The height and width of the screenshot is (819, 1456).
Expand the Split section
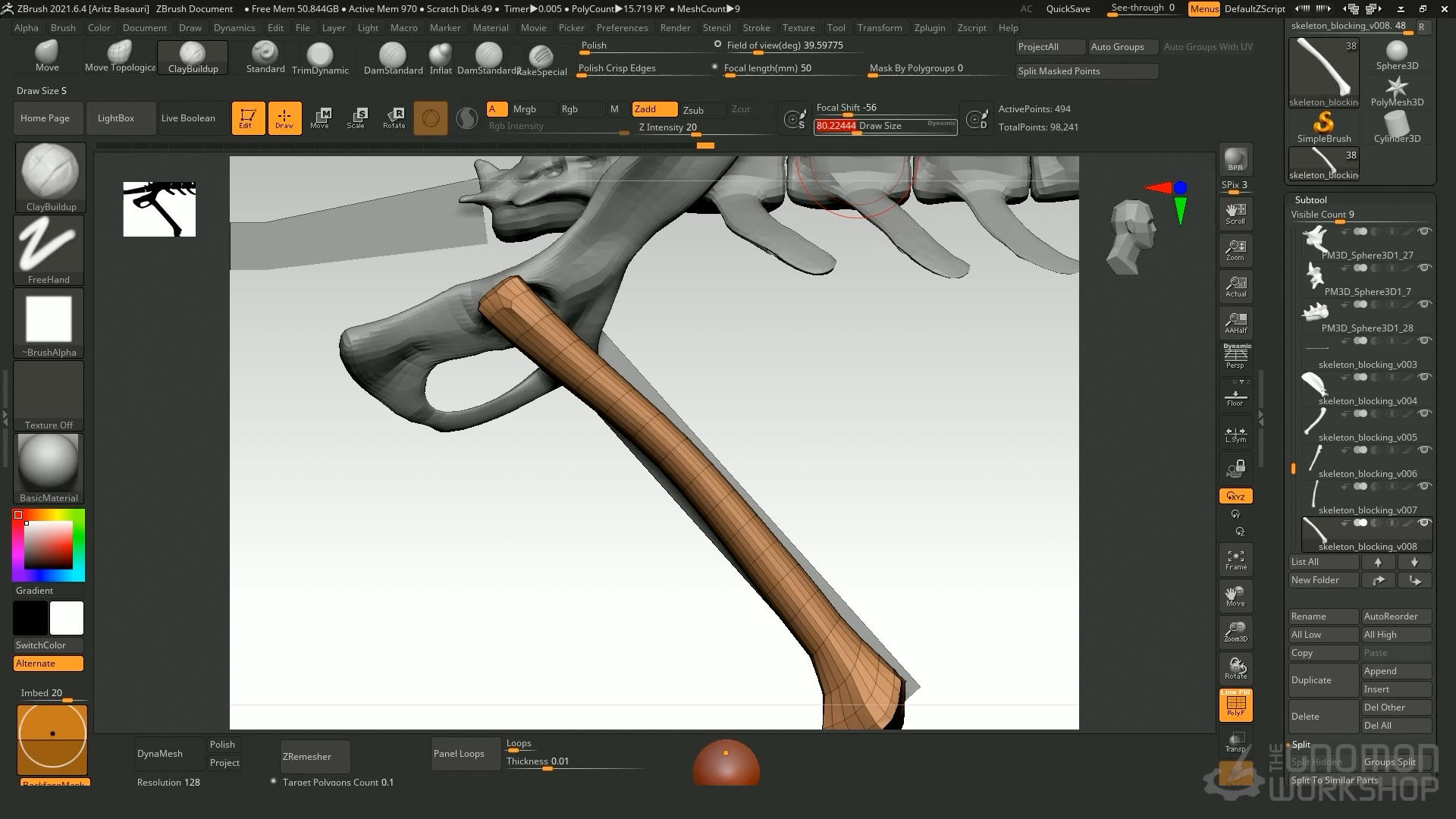pyautogui.click(x=1301, y=745)
